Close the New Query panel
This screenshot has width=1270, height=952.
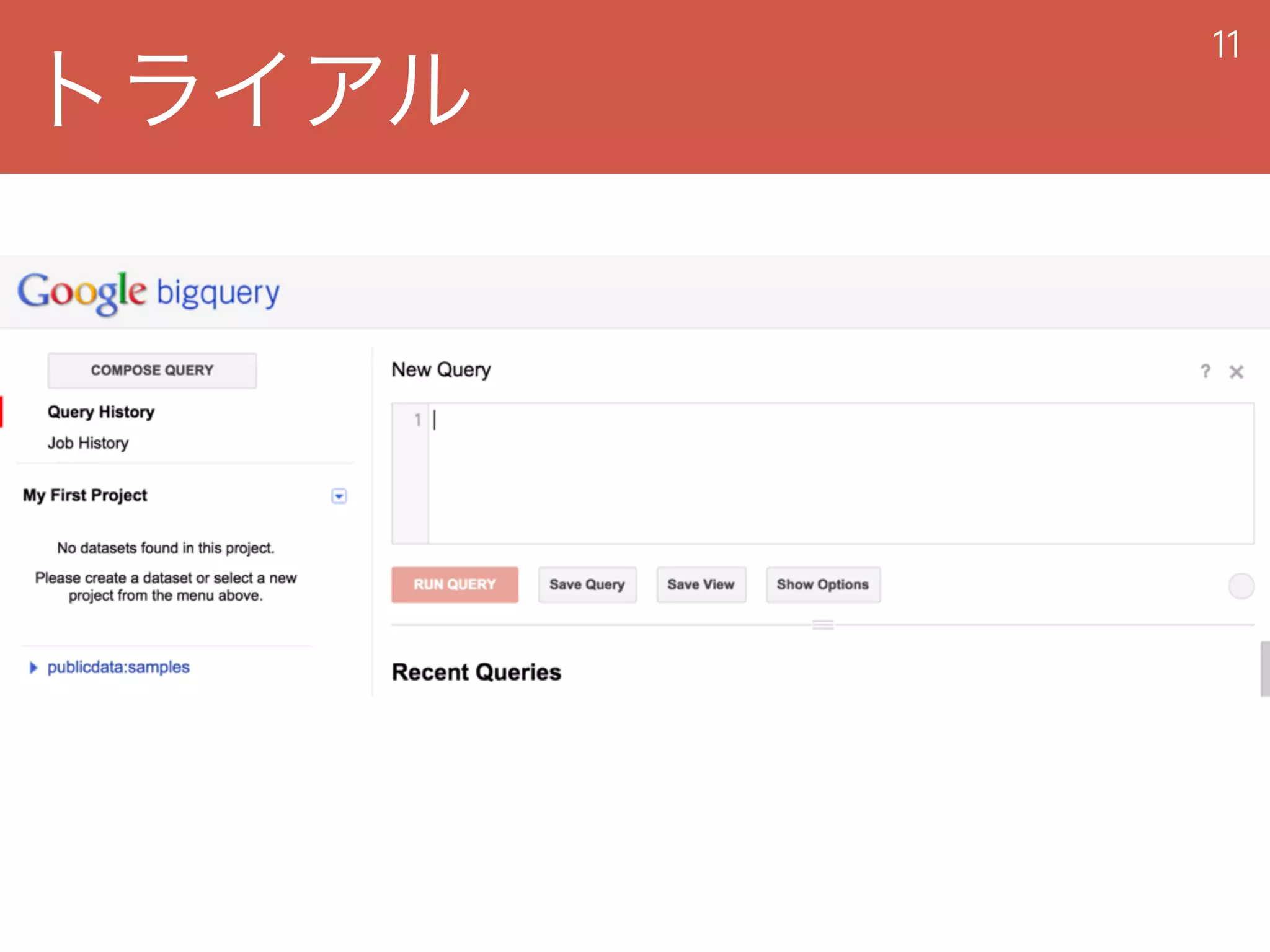click(x=1237, y=372)
